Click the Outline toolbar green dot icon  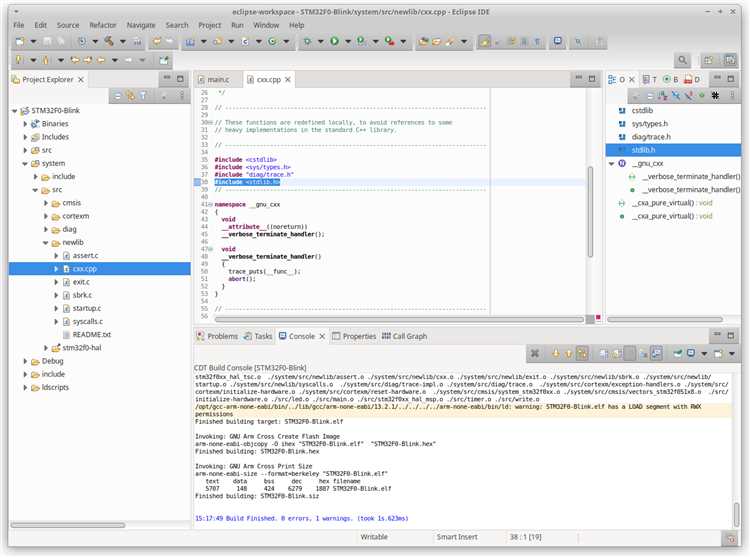[702, 96]
